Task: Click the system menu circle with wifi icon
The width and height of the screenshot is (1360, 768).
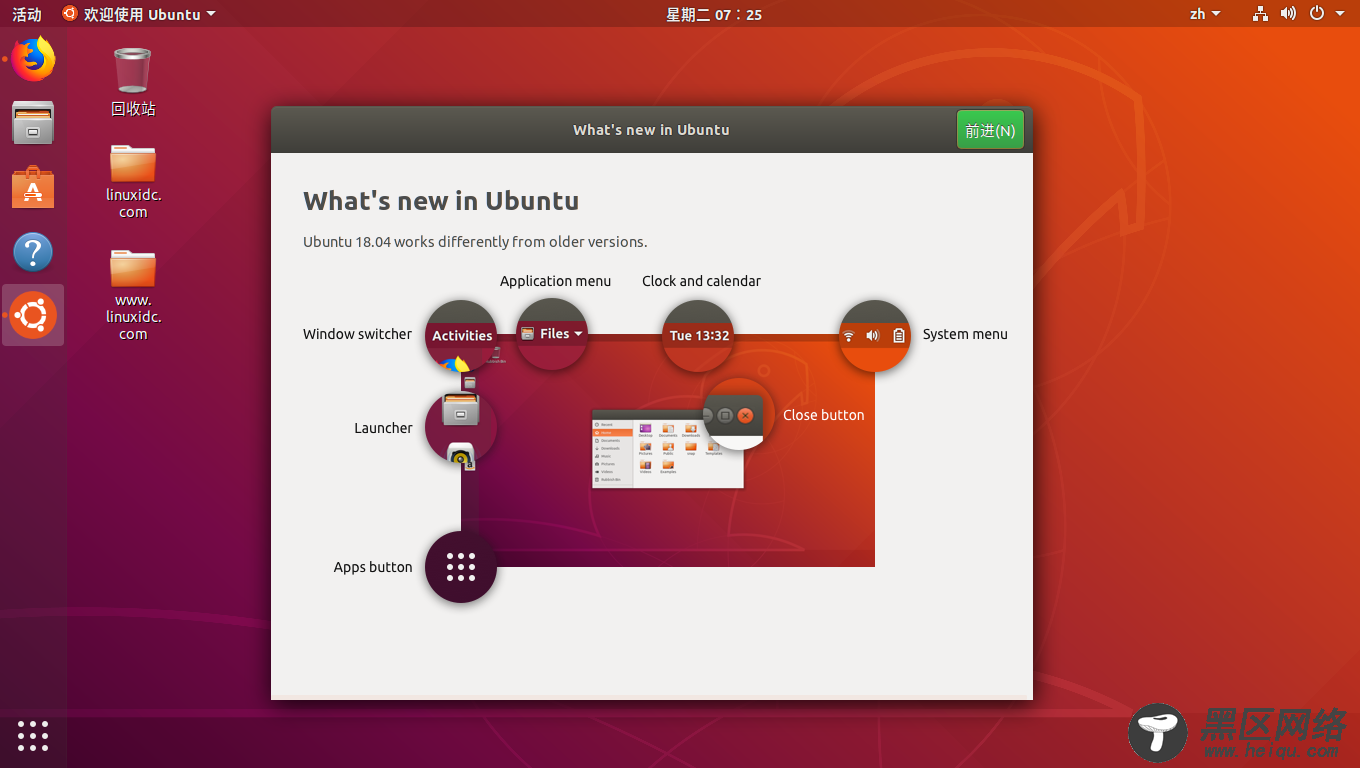Action: coord(874,336)
